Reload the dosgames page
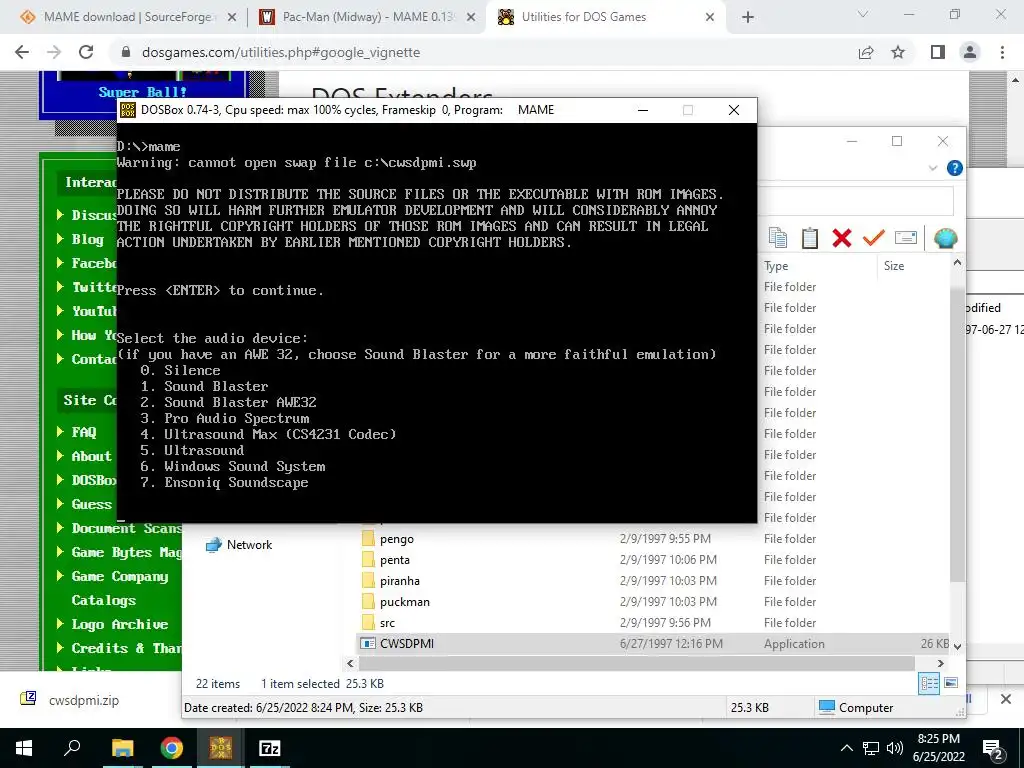1024x768 pixels. (x=86, y=52)
